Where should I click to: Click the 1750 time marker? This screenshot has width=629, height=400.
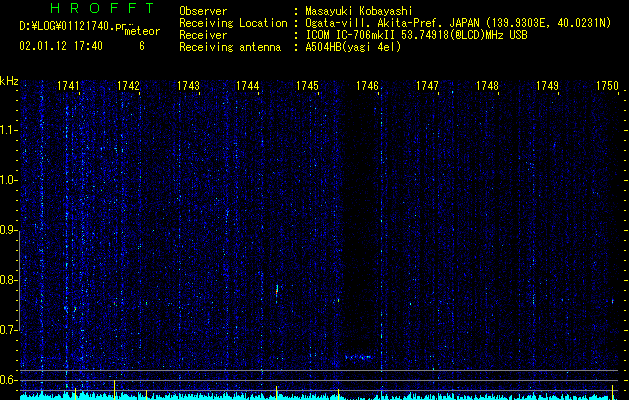point(607,85)
